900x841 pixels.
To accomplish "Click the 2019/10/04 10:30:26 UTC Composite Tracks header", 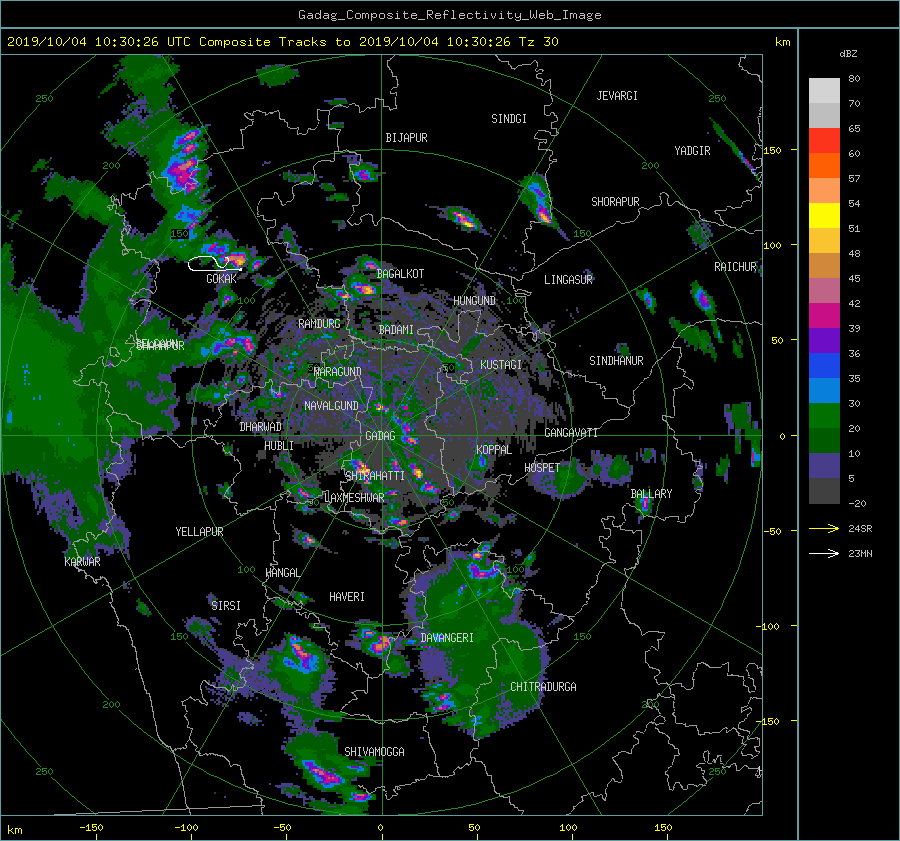I will click(x=282, y=42).
